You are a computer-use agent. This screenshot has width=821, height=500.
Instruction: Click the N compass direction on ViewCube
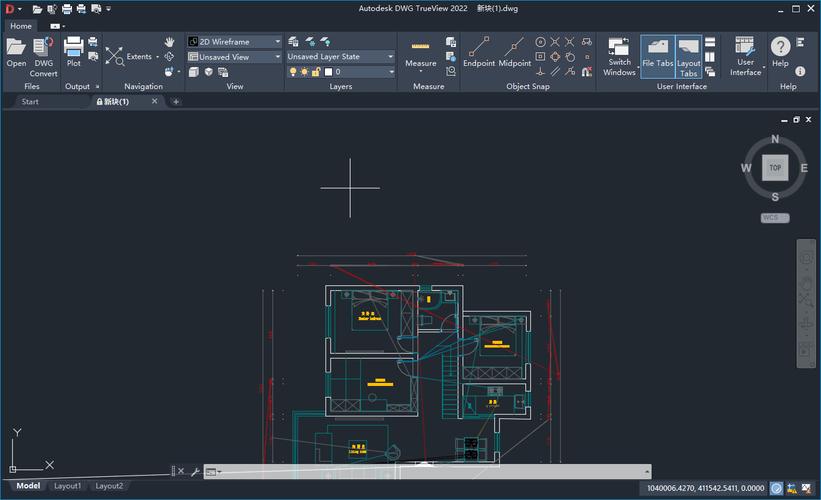(775, 139)
